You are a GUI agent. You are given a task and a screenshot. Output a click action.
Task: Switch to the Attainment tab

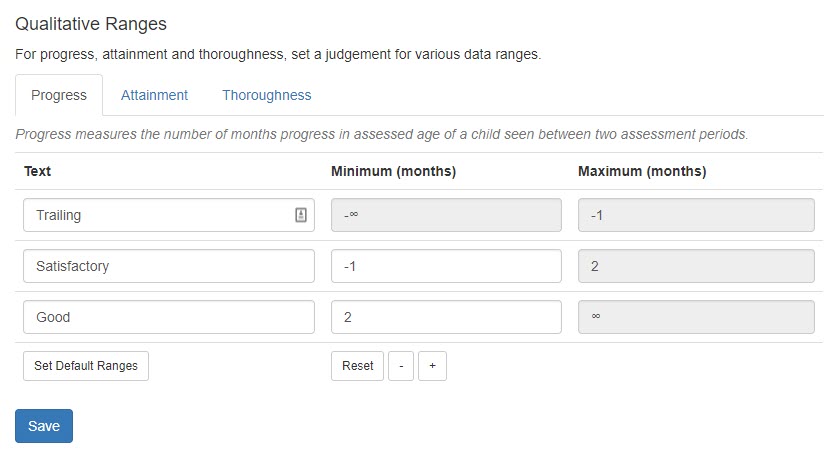(x=154, y=95)
